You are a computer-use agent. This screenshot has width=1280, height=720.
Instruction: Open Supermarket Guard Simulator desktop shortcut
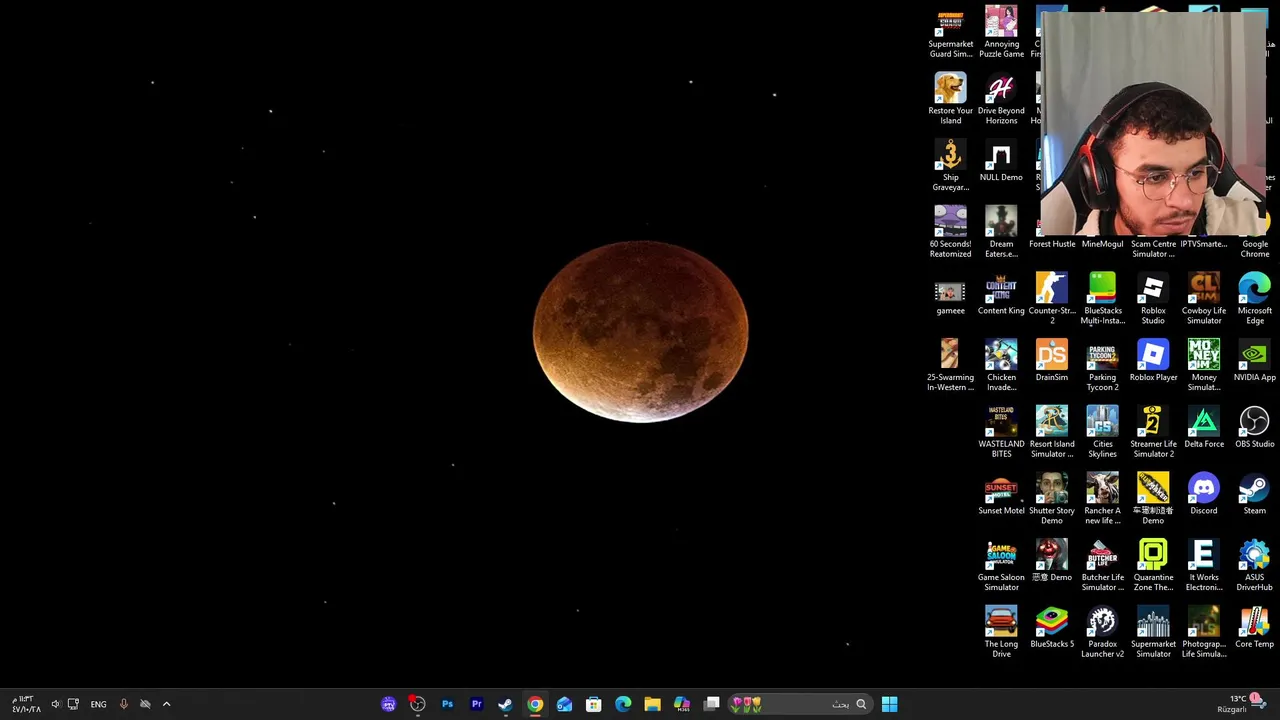pyautogui.click(x=950, y=32)
